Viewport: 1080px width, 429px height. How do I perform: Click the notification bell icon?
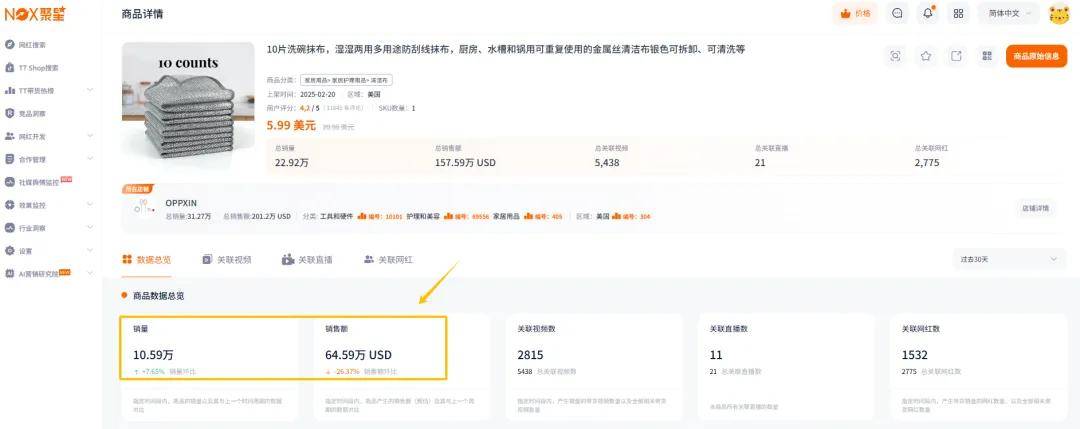pos(928,14)
